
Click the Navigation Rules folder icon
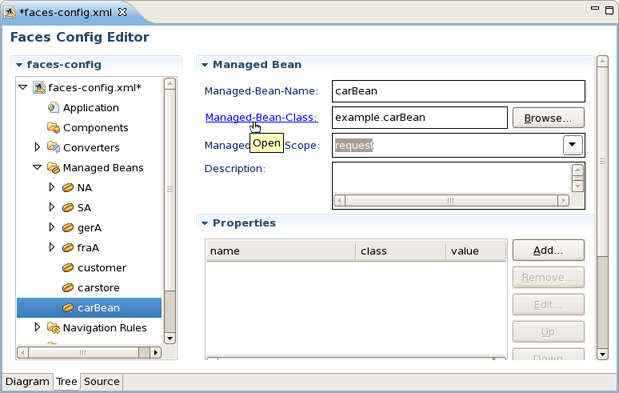pyautogui.click(x=53, y=328)
